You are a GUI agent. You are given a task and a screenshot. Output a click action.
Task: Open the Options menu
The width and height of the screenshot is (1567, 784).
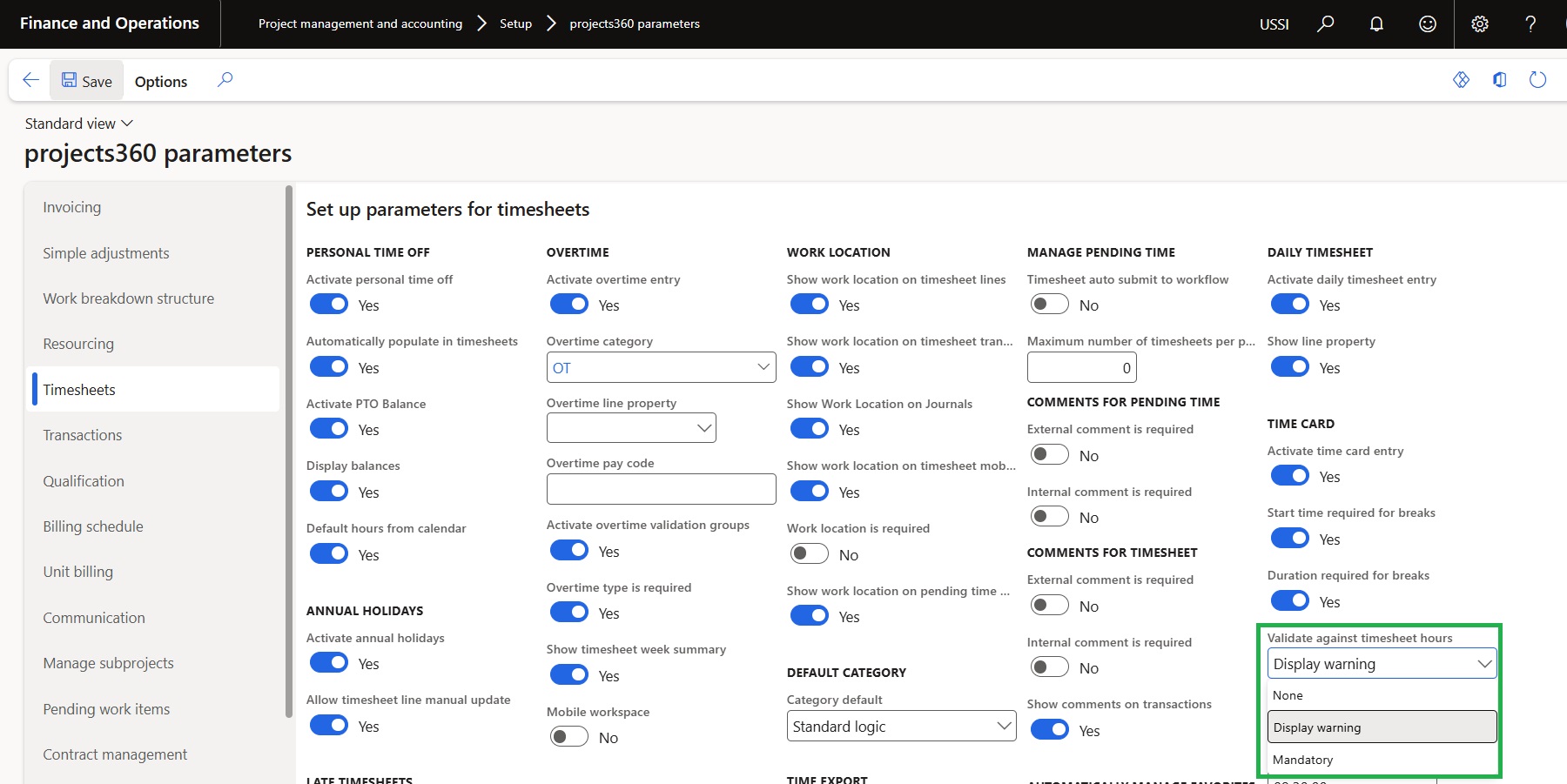point(161,81)
